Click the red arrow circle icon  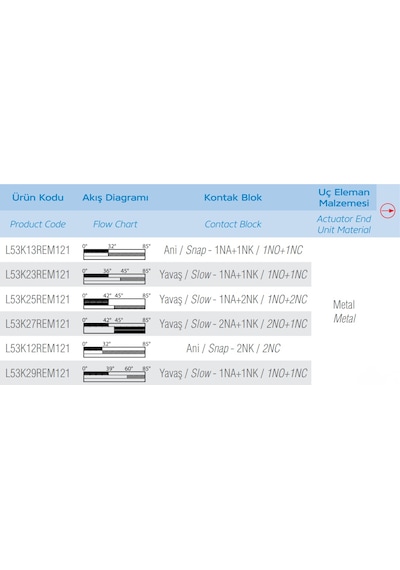[x=388, y=210]
